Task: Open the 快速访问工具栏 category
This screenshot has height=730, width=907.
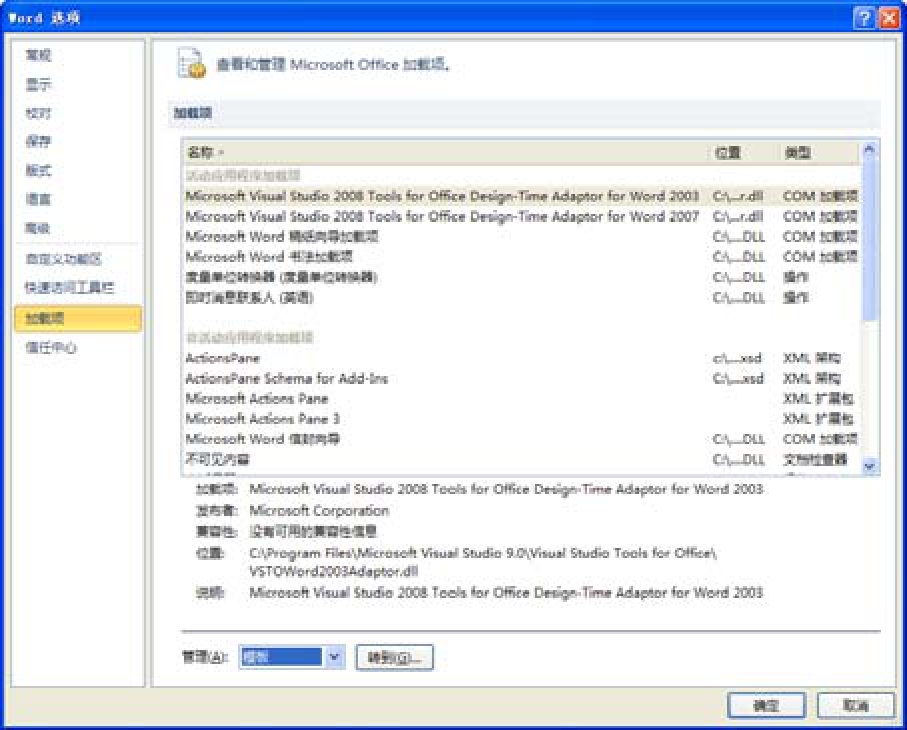Action: pyautogui.click(x=69, y=287)
